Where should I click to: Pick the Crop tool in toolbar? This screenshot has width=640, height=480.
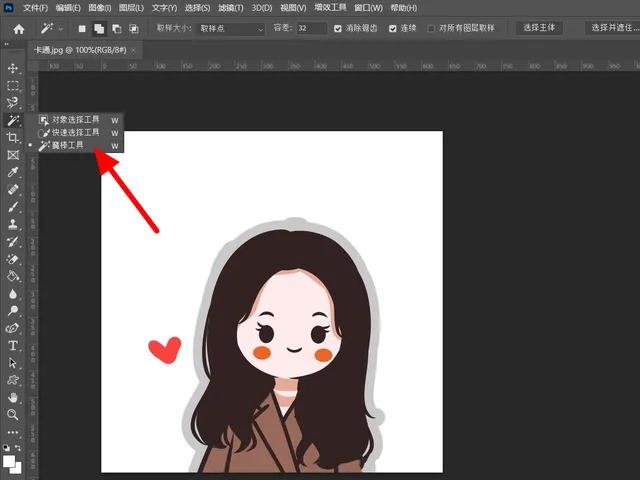(x=13, y=137)
